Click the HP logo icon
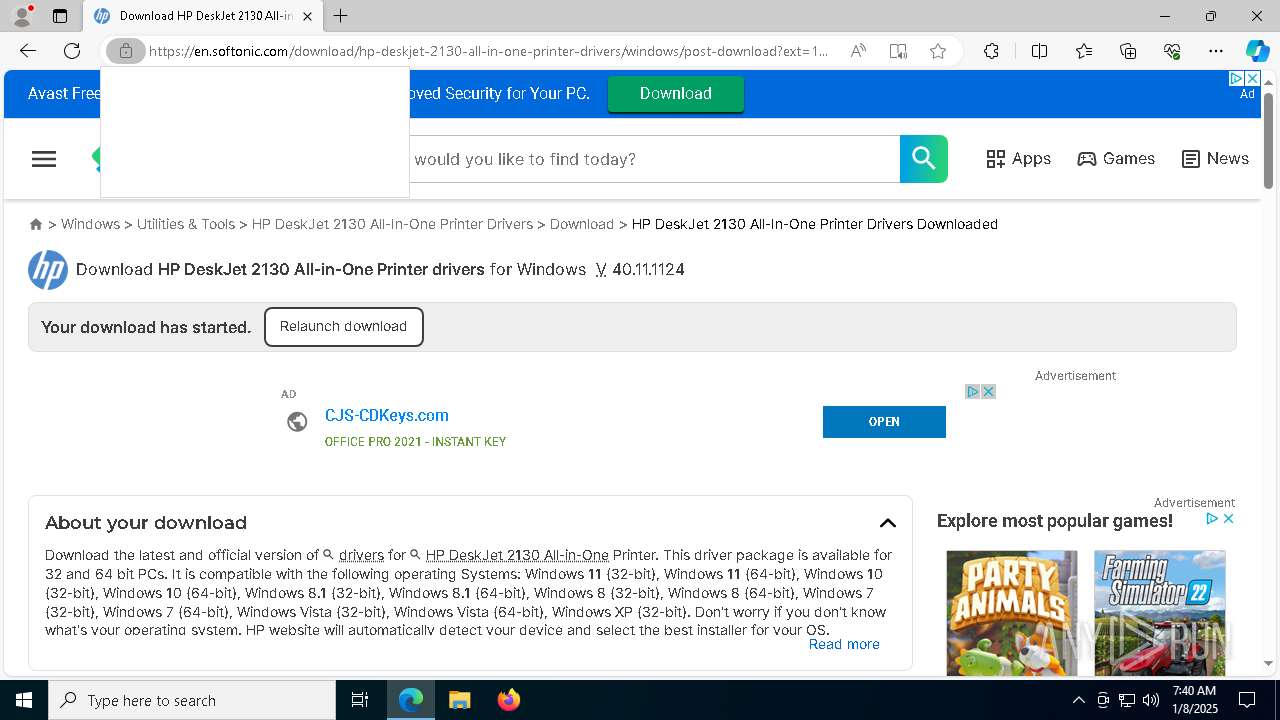The width and height of the screenshot is (1280, 720). [48, 270]
